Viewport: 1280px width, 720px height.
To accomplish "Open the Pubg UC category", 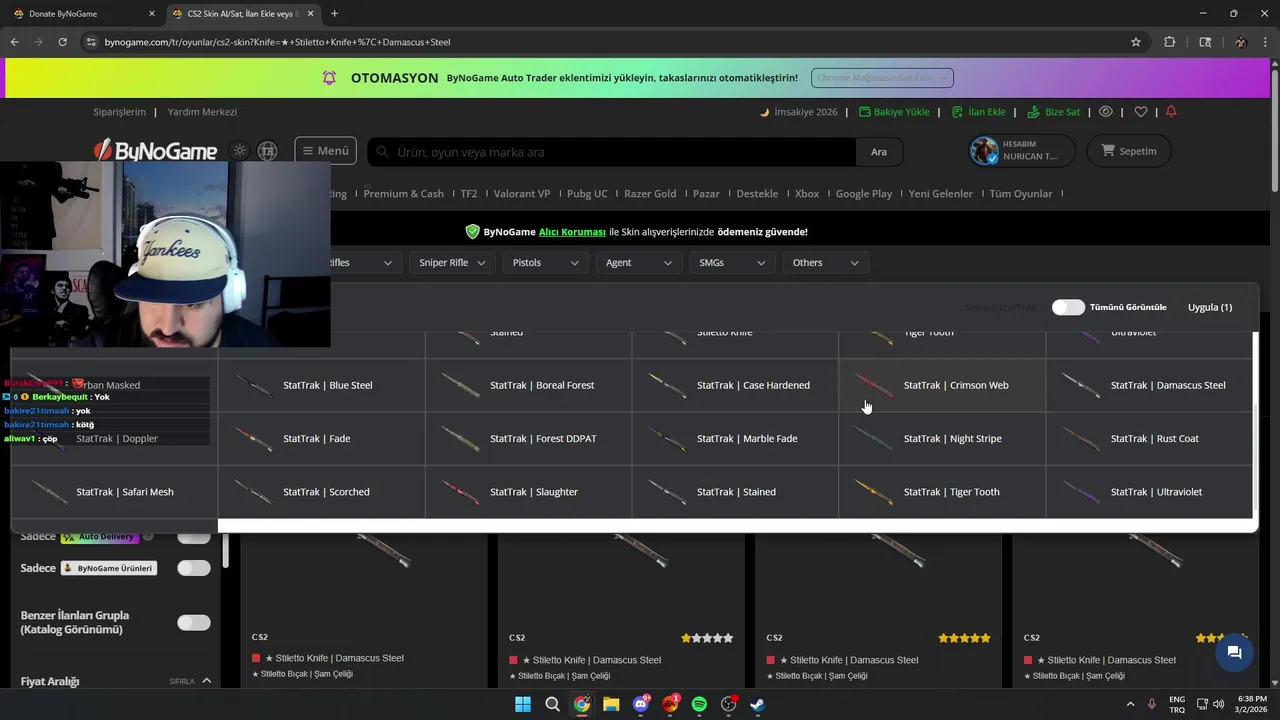I will coord(587,193).
